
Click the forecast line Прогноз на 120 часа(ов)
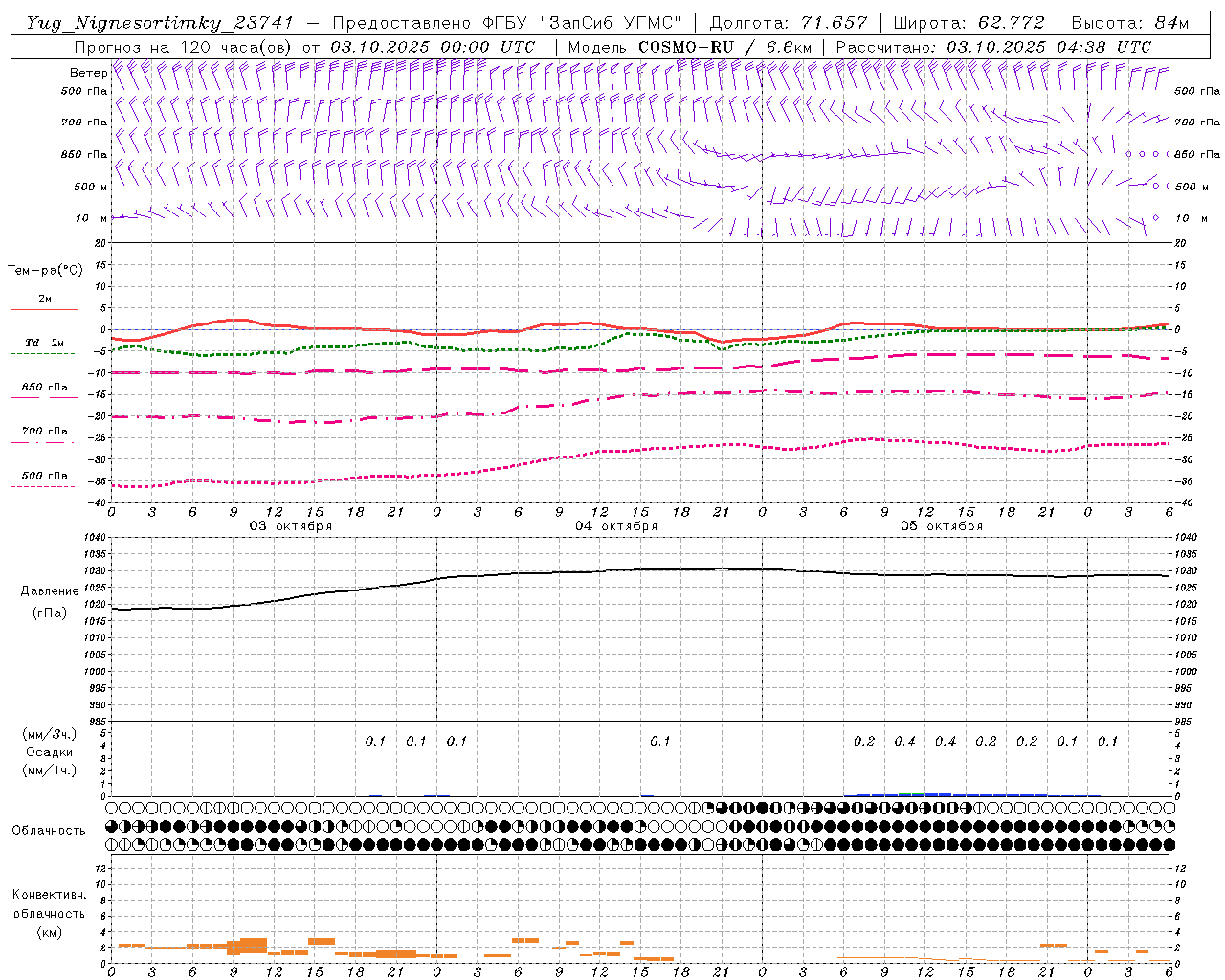pyautogui.click(x=184, y=47)
